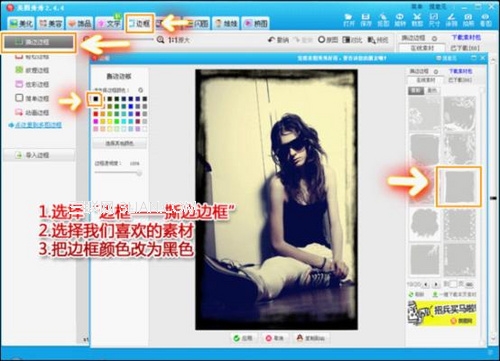The height and width of the screenshot is (361, 500).
Task: Click the 保存 save icon
Action: pos(366,20)
